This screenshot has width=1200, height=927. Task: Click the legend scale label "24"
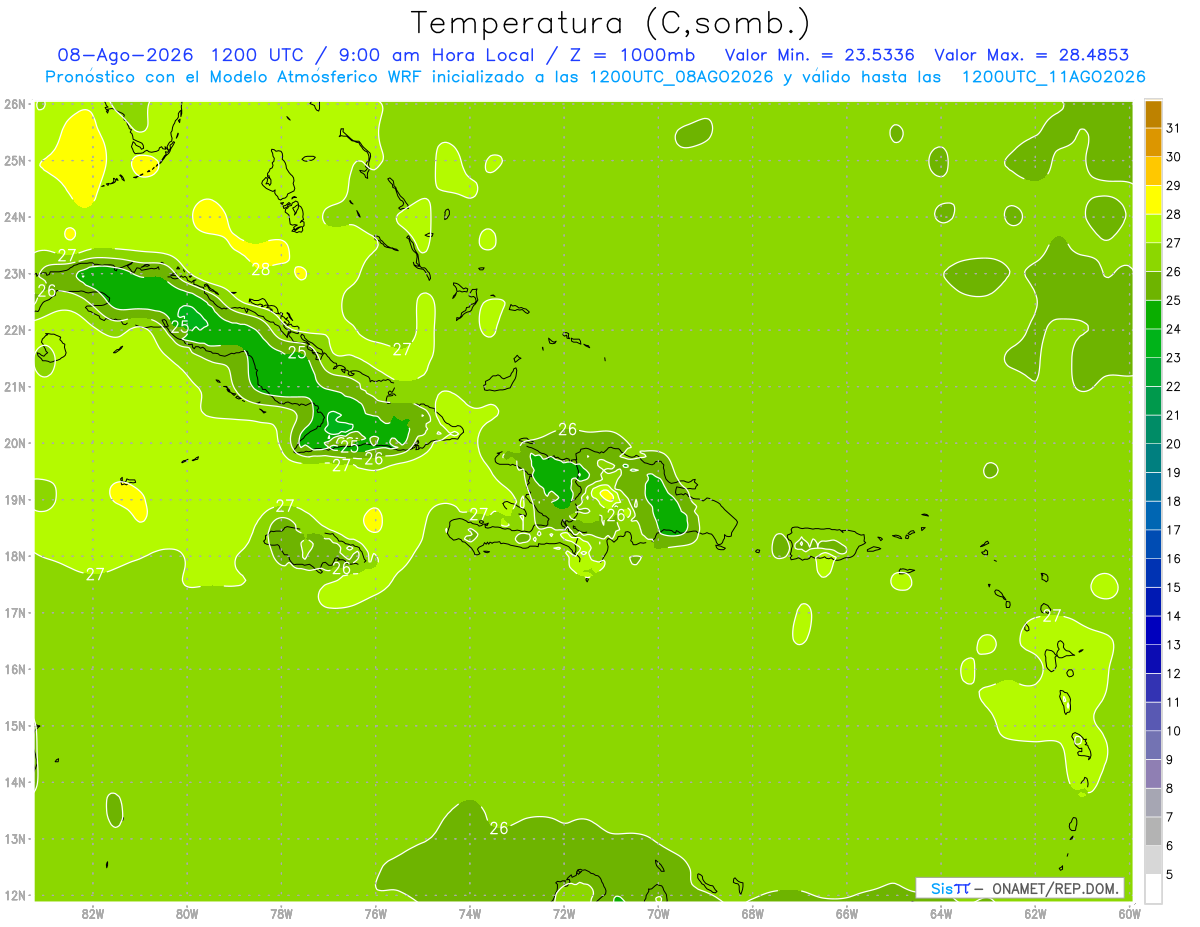[x=1173, y=329]
